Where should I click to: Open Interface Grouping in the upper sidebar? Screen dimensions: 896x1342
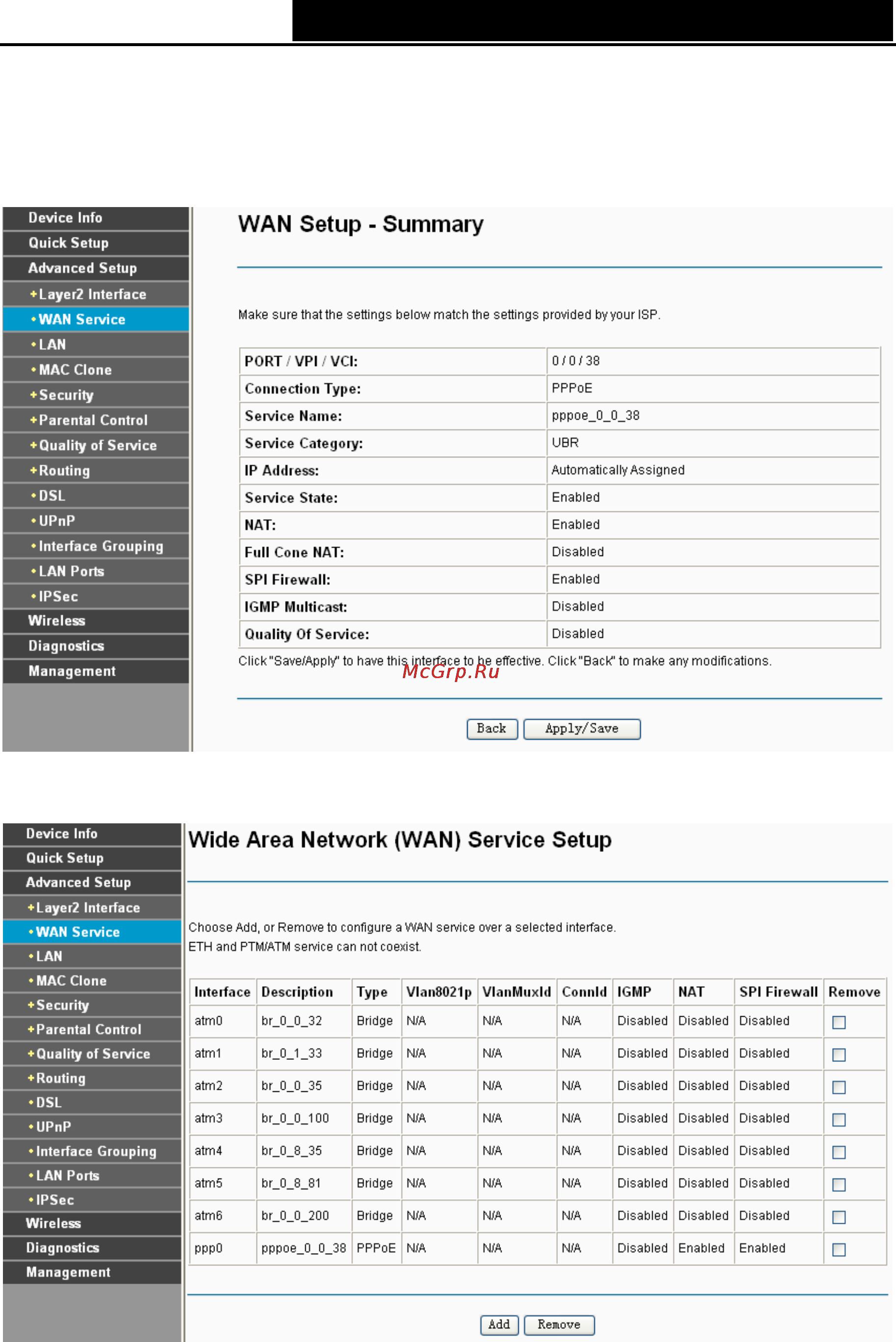click(x=95, y=546)
